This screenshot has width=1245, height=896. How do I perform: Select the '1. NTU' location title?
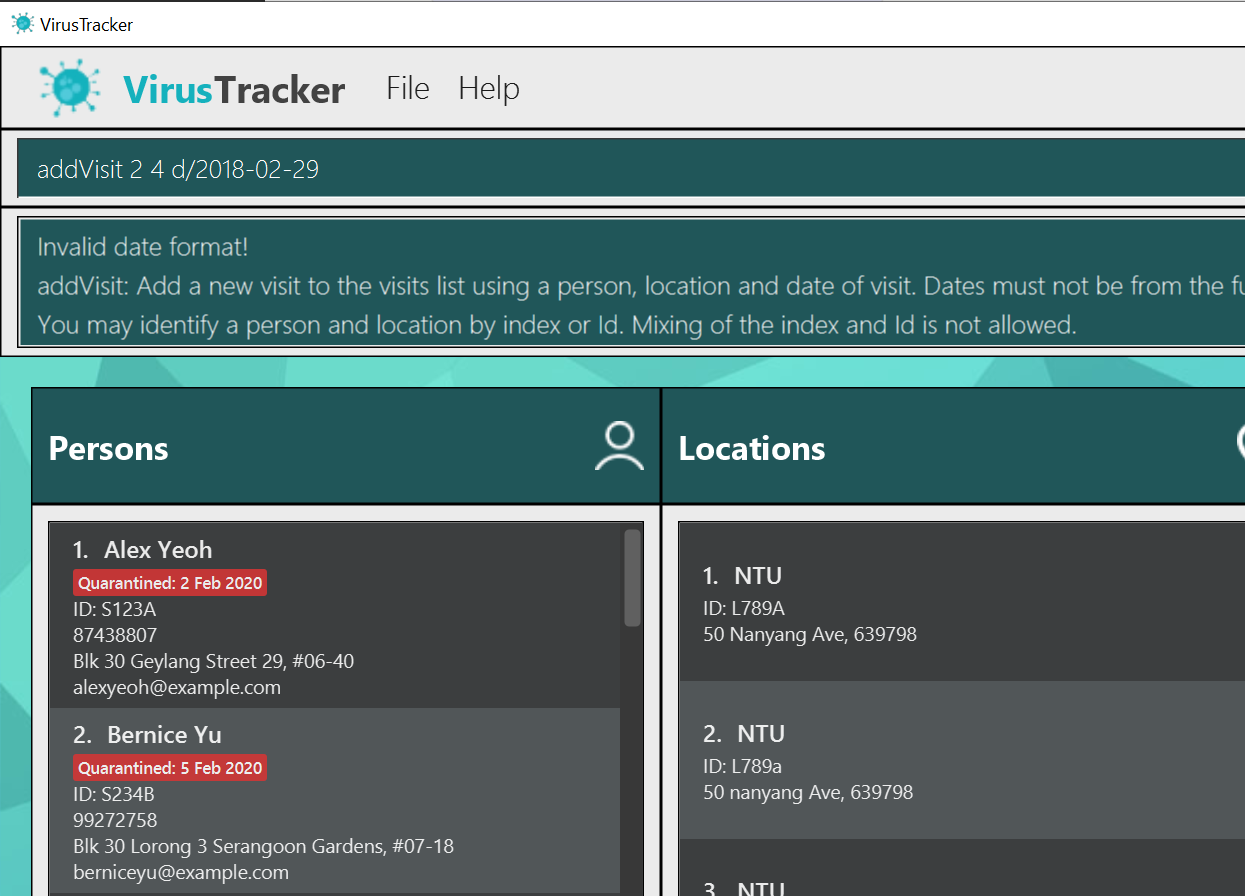742,575
